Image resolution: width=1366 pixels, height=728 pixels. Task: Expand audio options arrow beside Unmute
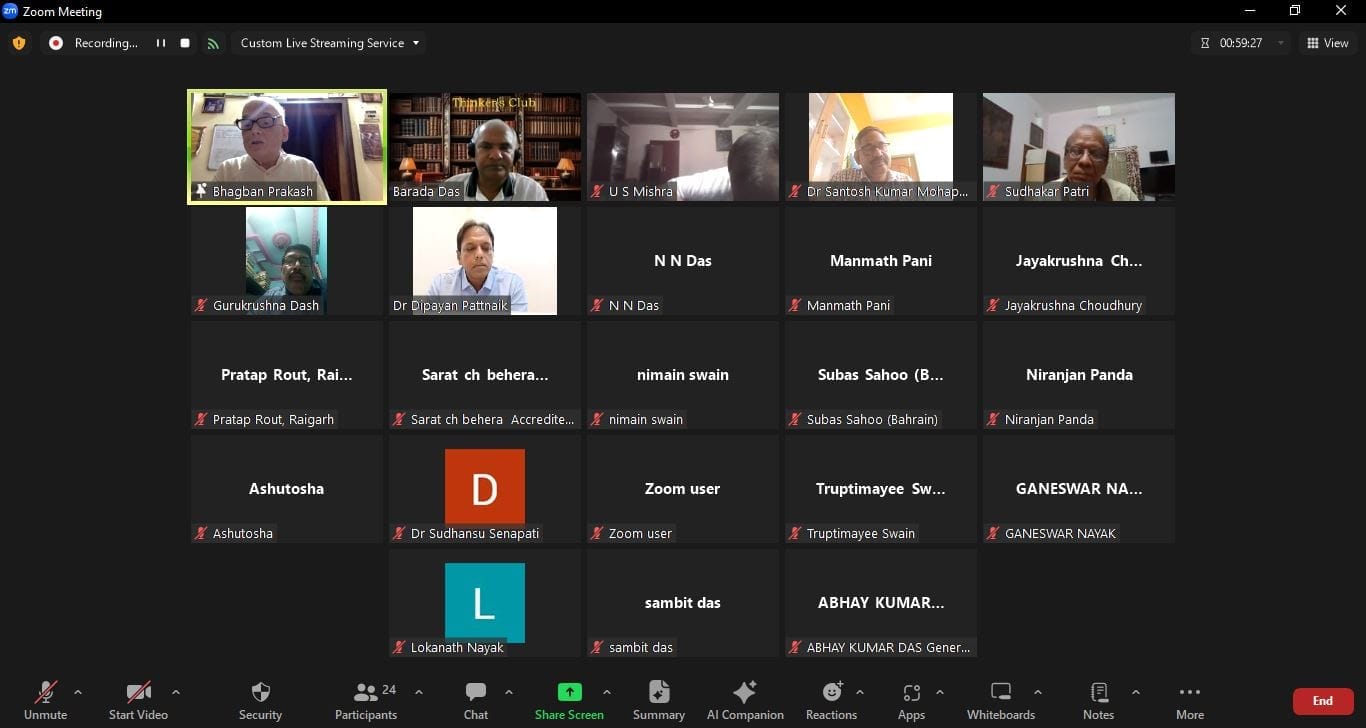78,692
